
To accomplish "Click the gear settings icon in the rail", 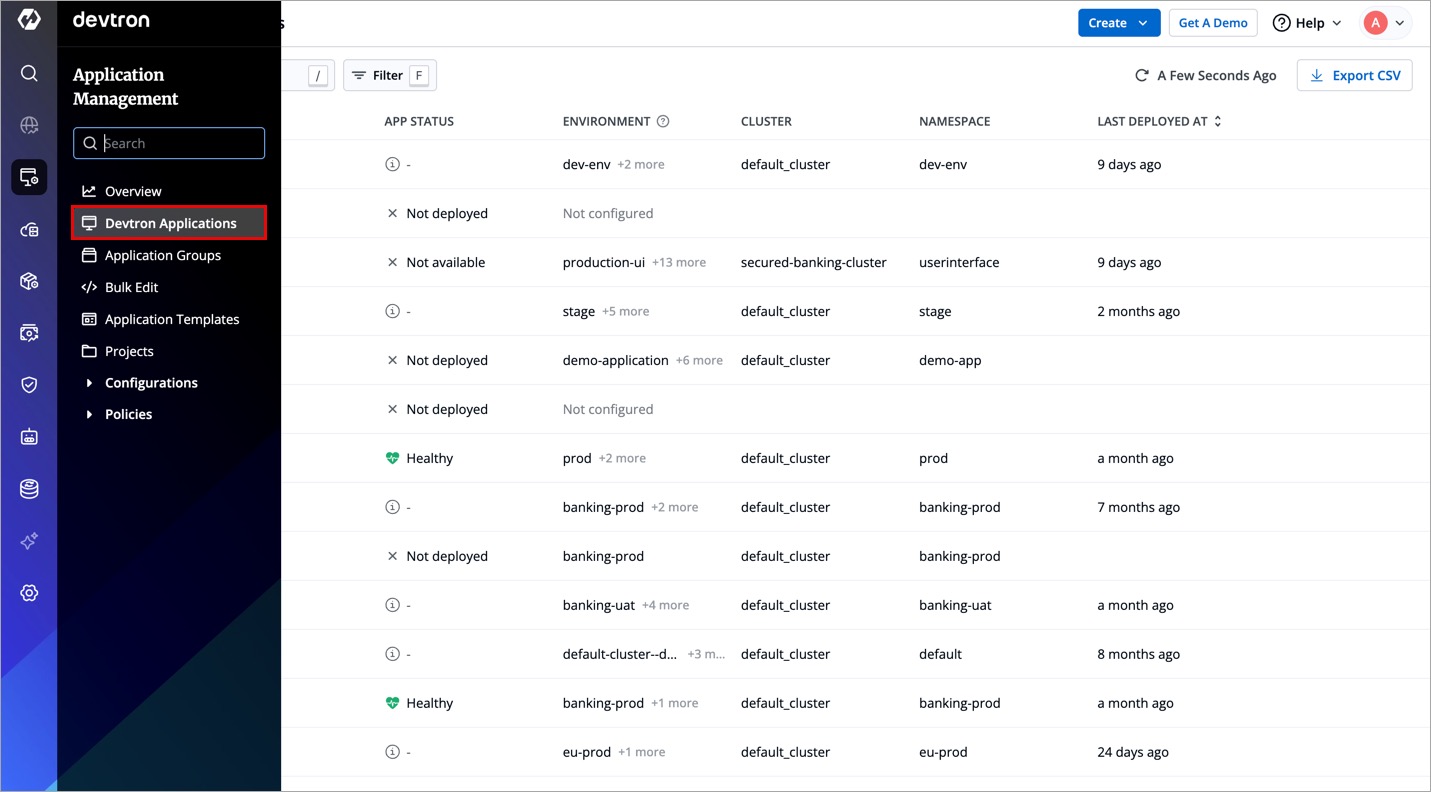I will pyautogui.click(x=29, y=593).
